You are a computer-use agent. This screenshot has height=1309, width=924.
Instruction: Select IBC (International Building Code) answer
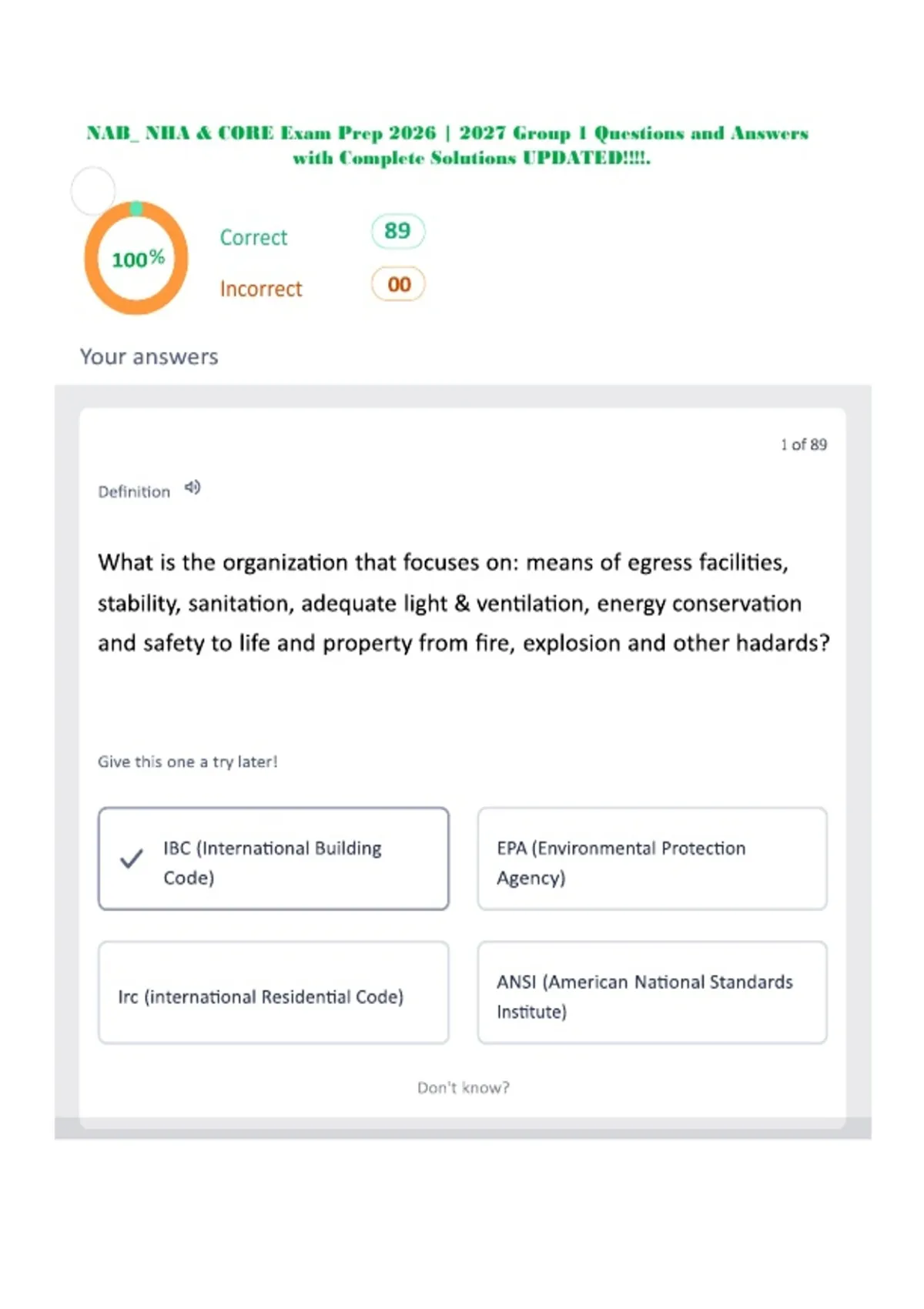[273, 859]
